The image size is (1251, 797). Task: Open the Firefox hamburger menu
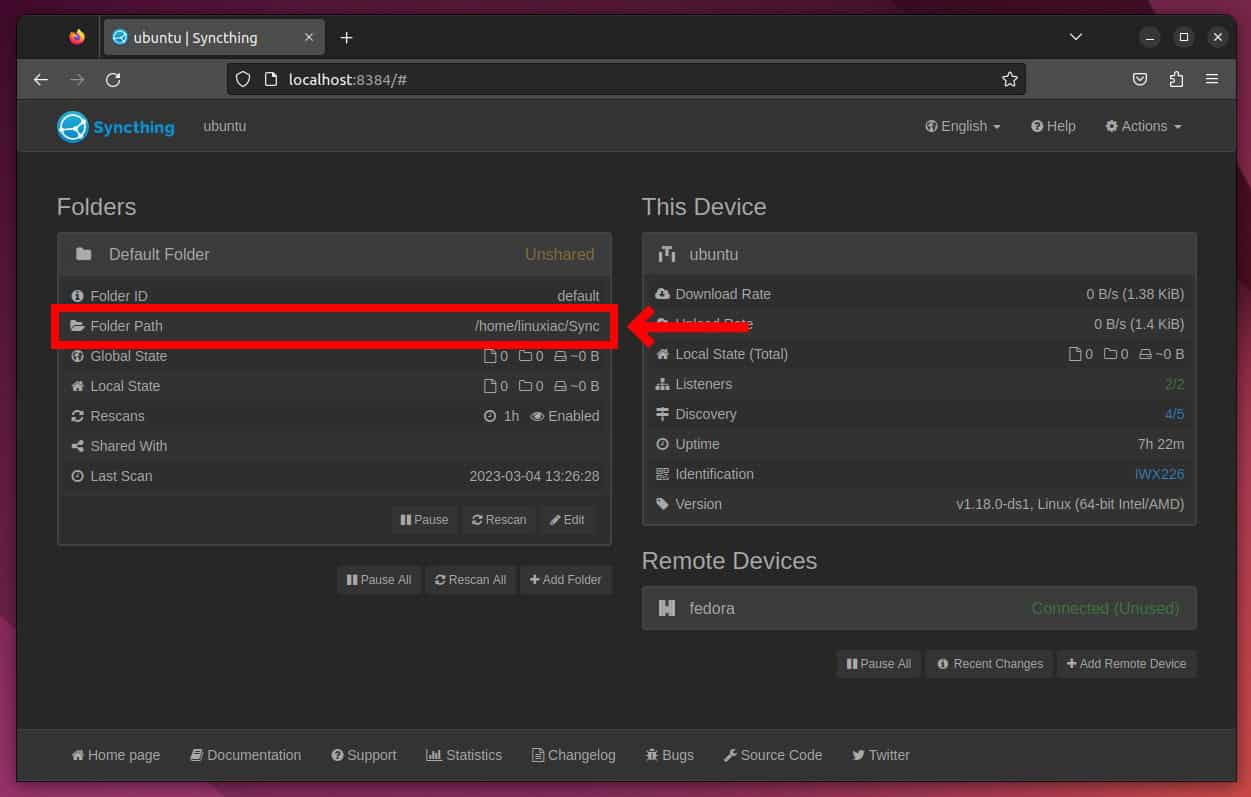click(1212, 79)
